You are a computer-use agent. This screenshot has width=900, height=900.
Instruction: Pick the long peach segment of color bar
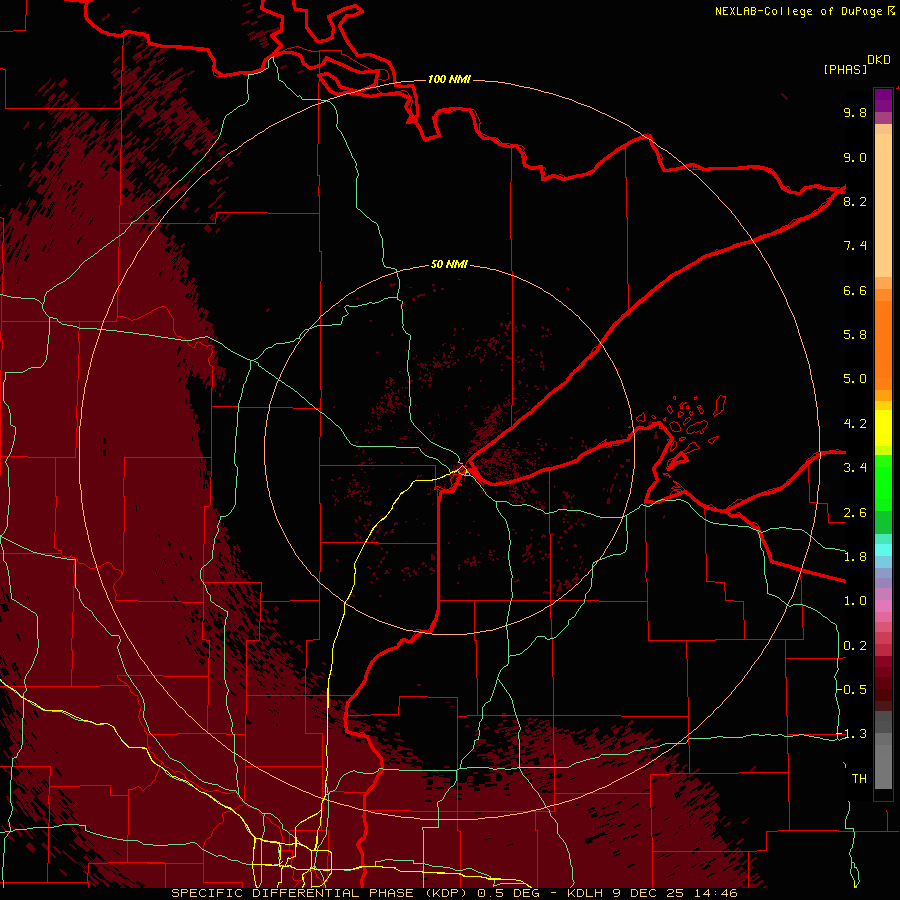(883, 205)
